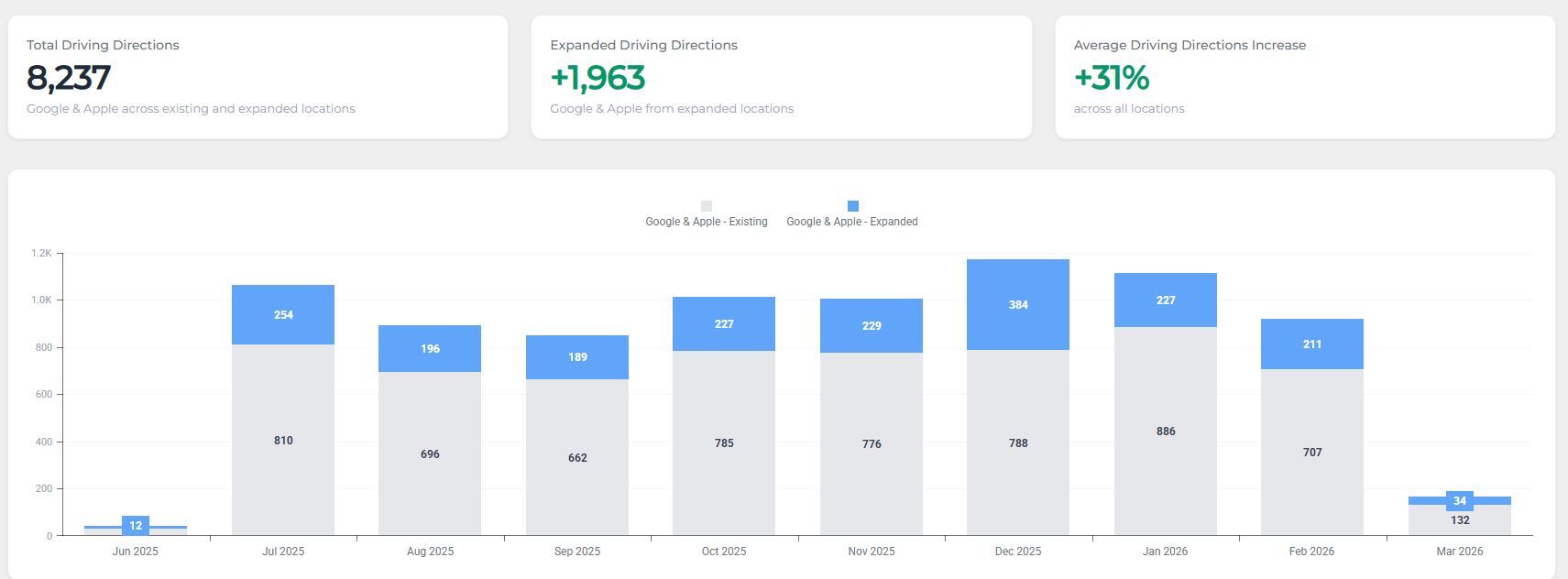The image size is (1568, 579).
Task: Click the Sep 2025 existing segment 662
Action: click(577, 457)
